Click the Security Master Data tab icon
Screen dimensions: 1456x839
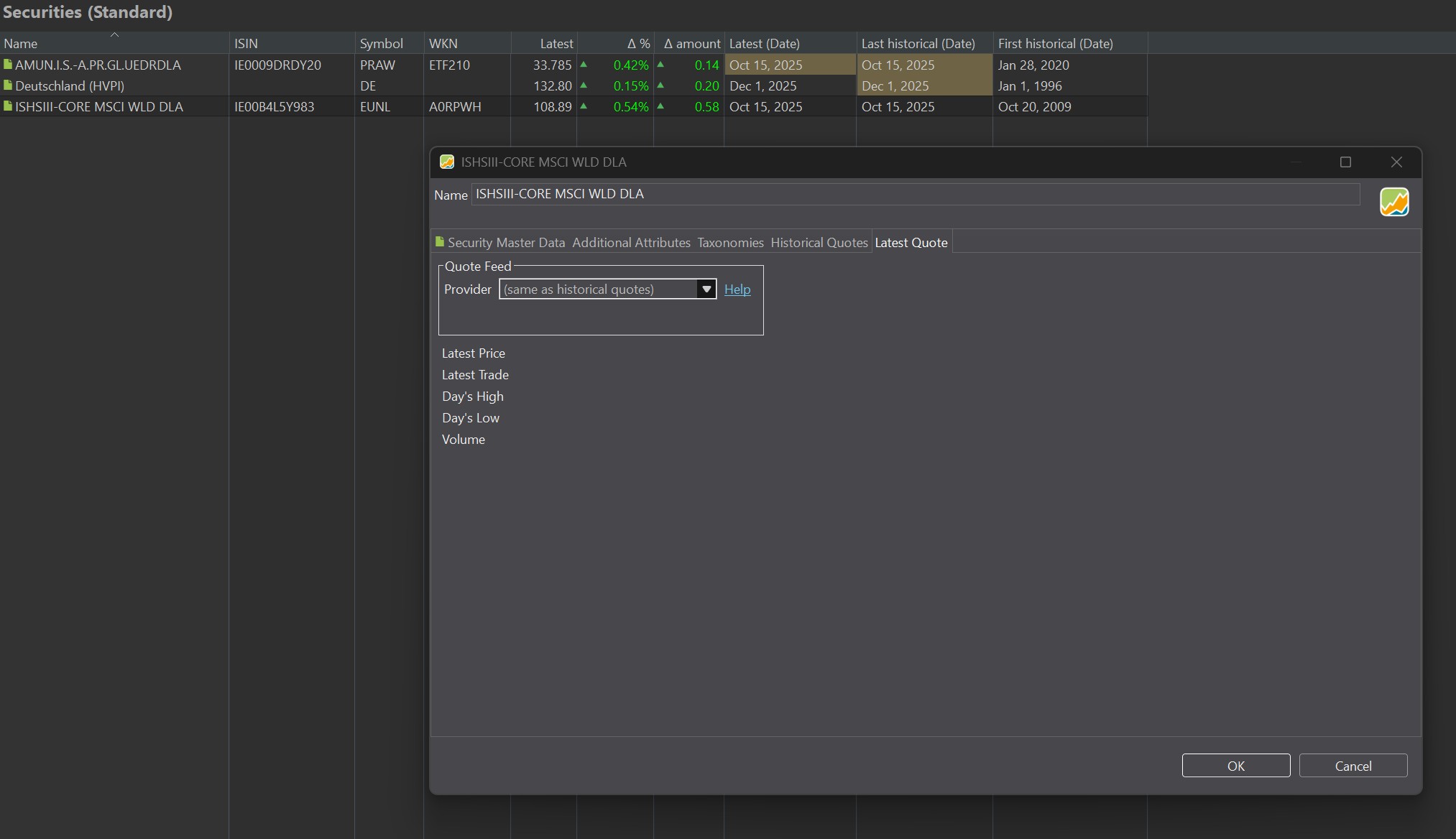coord(440,242)
